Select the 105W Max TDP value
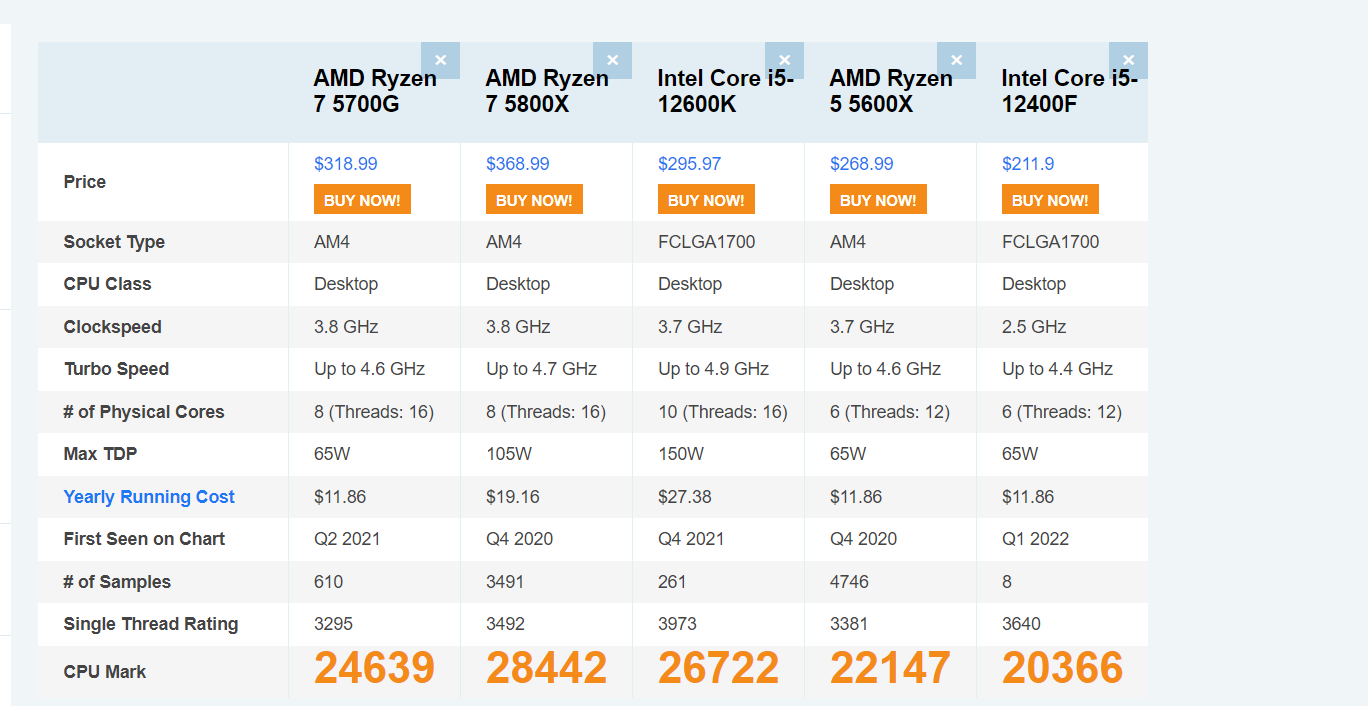This screenshot has height=706, width=1368. (x=509, y=454)
